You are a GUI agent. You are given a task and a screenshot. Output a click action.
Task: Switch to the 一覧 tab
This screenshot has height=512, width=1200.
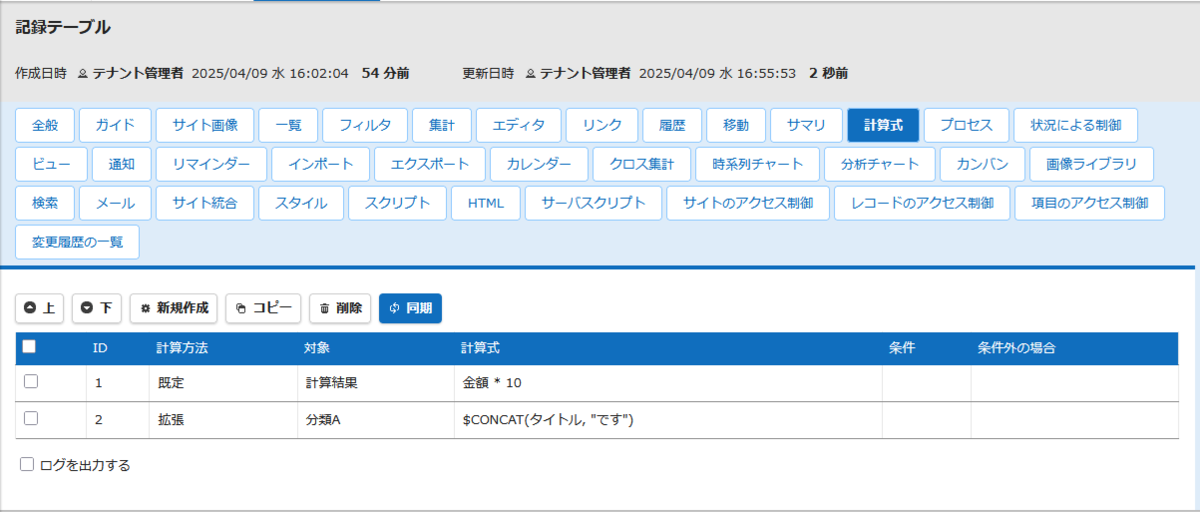(x=288, y=125)
